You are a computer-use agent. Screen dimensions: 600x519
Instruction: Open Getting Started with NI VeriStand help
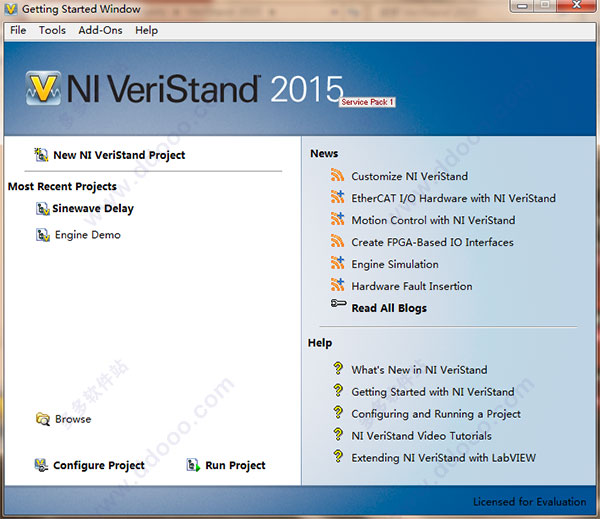point(433,392)
